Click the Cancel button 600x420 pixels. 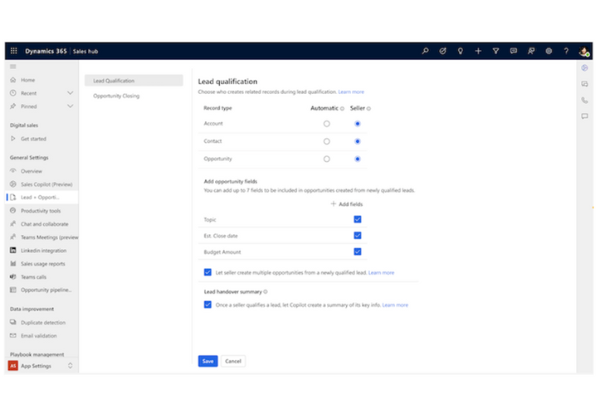click(x=233, y=361)
